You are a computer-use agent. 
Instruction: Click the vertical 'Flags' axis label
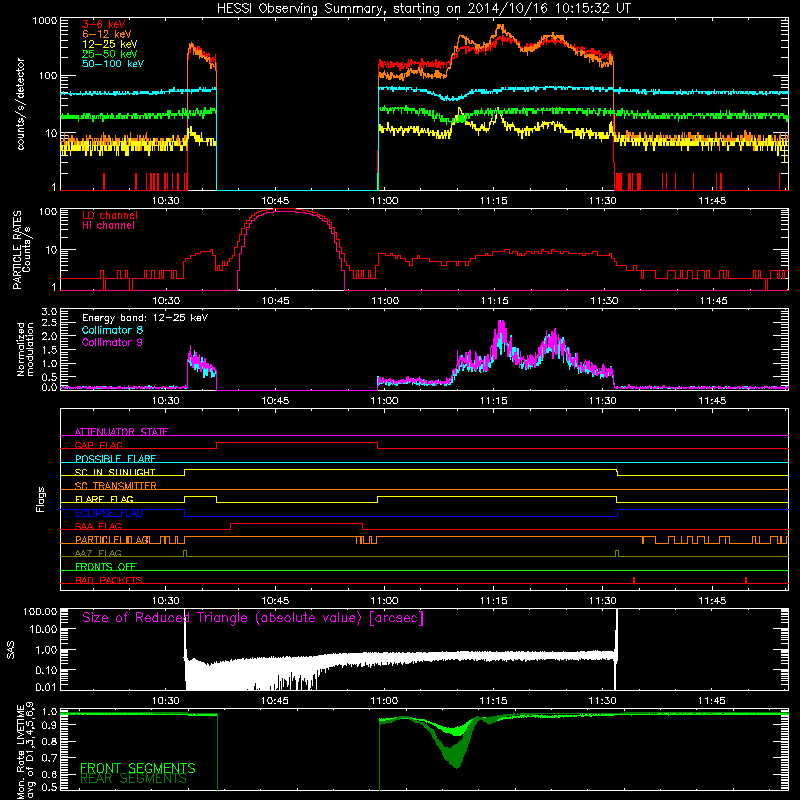coord(41,499)
